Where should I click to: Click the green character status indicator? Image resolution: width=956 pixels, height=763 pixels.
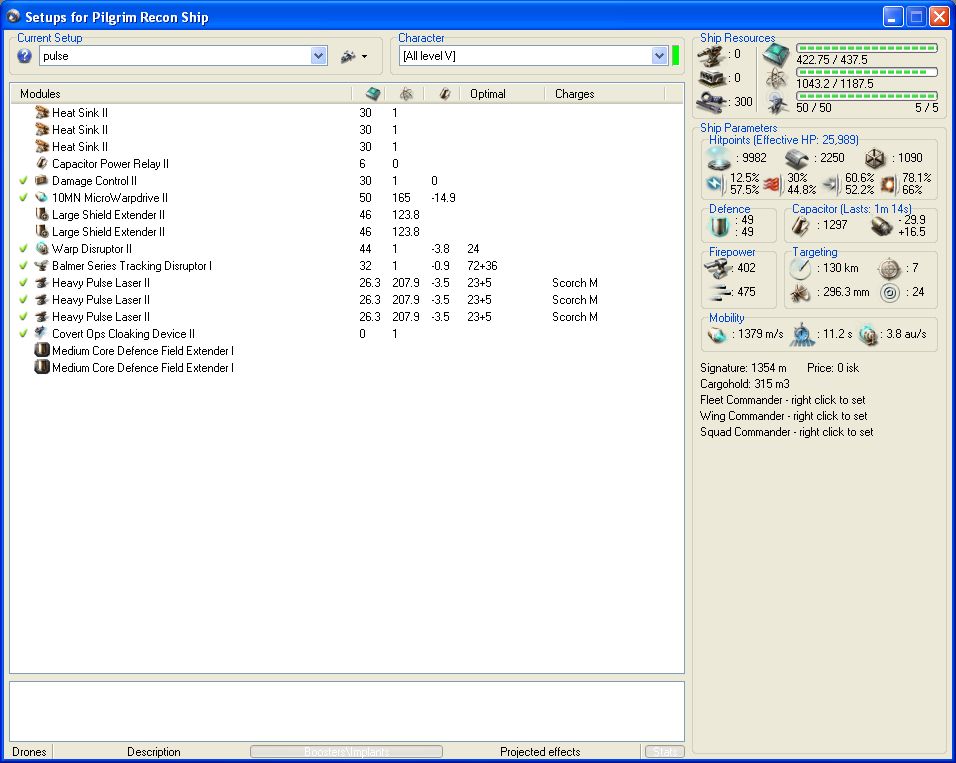click(676, 56)
